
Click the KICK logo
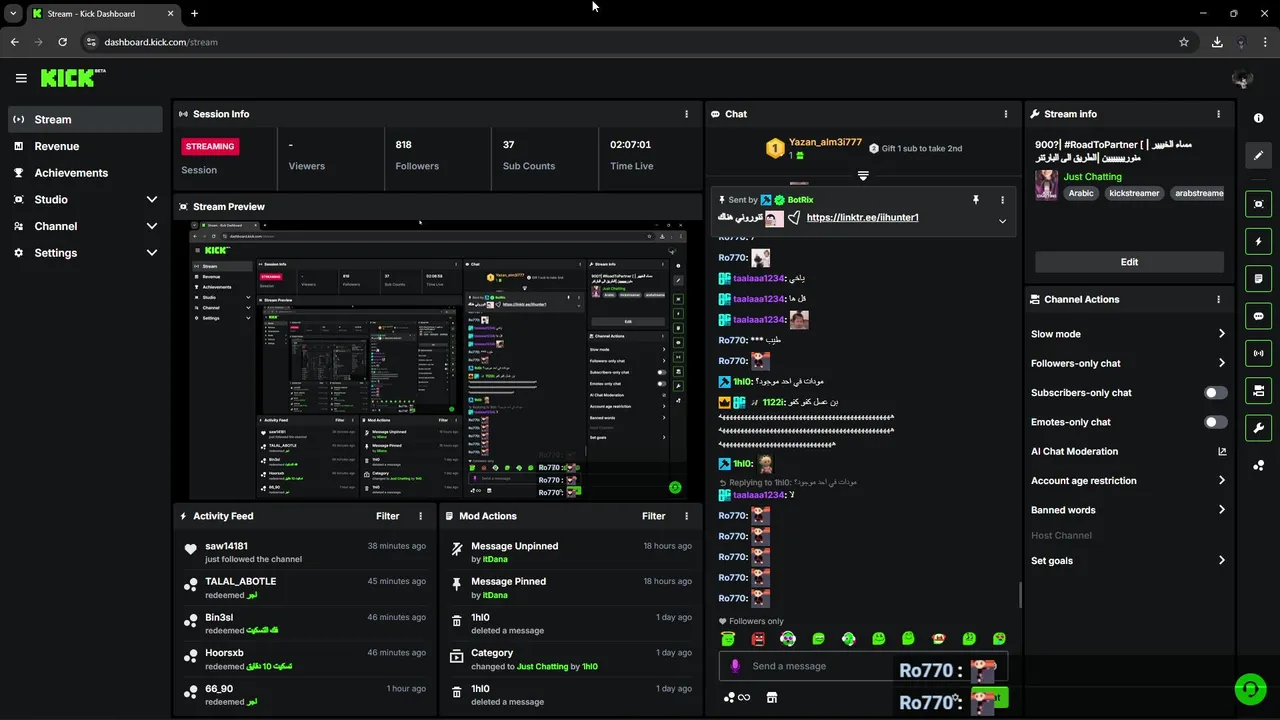pos(72,78)
